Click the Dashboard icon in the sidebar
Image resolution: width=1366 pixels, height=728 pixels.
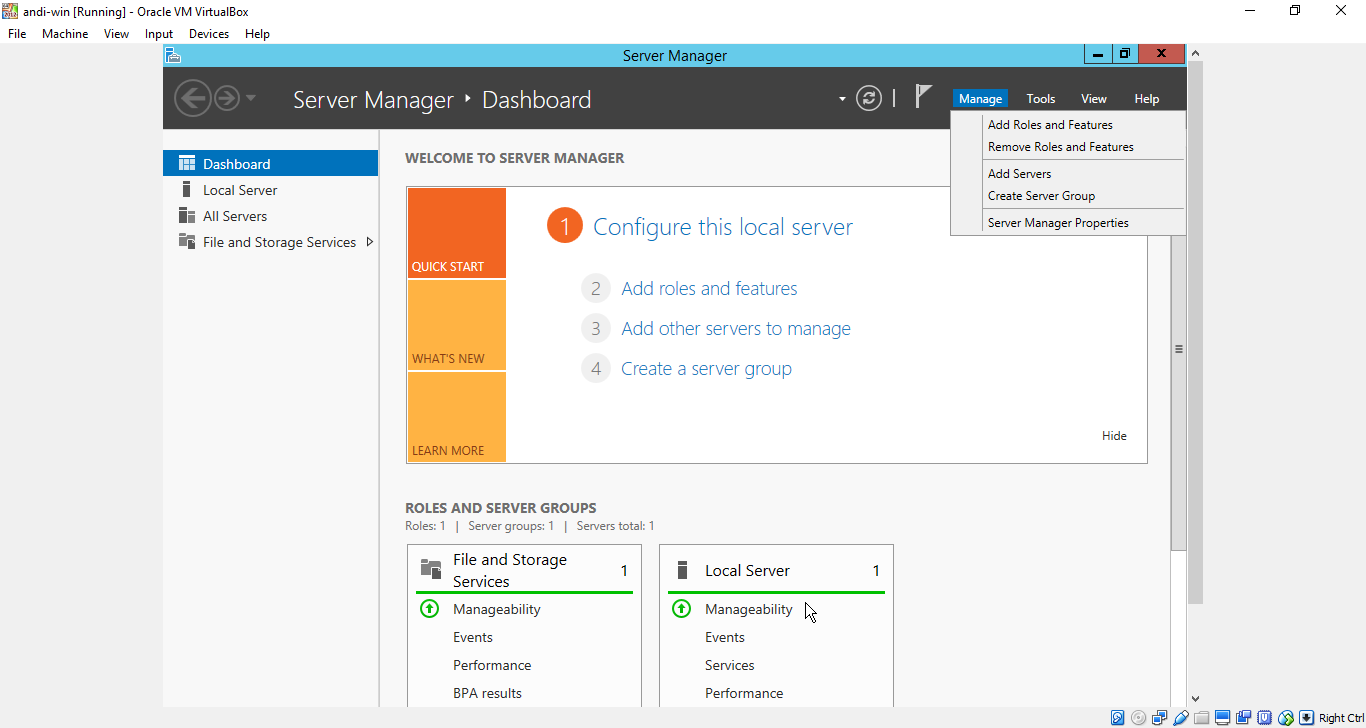tap(186, 164)
